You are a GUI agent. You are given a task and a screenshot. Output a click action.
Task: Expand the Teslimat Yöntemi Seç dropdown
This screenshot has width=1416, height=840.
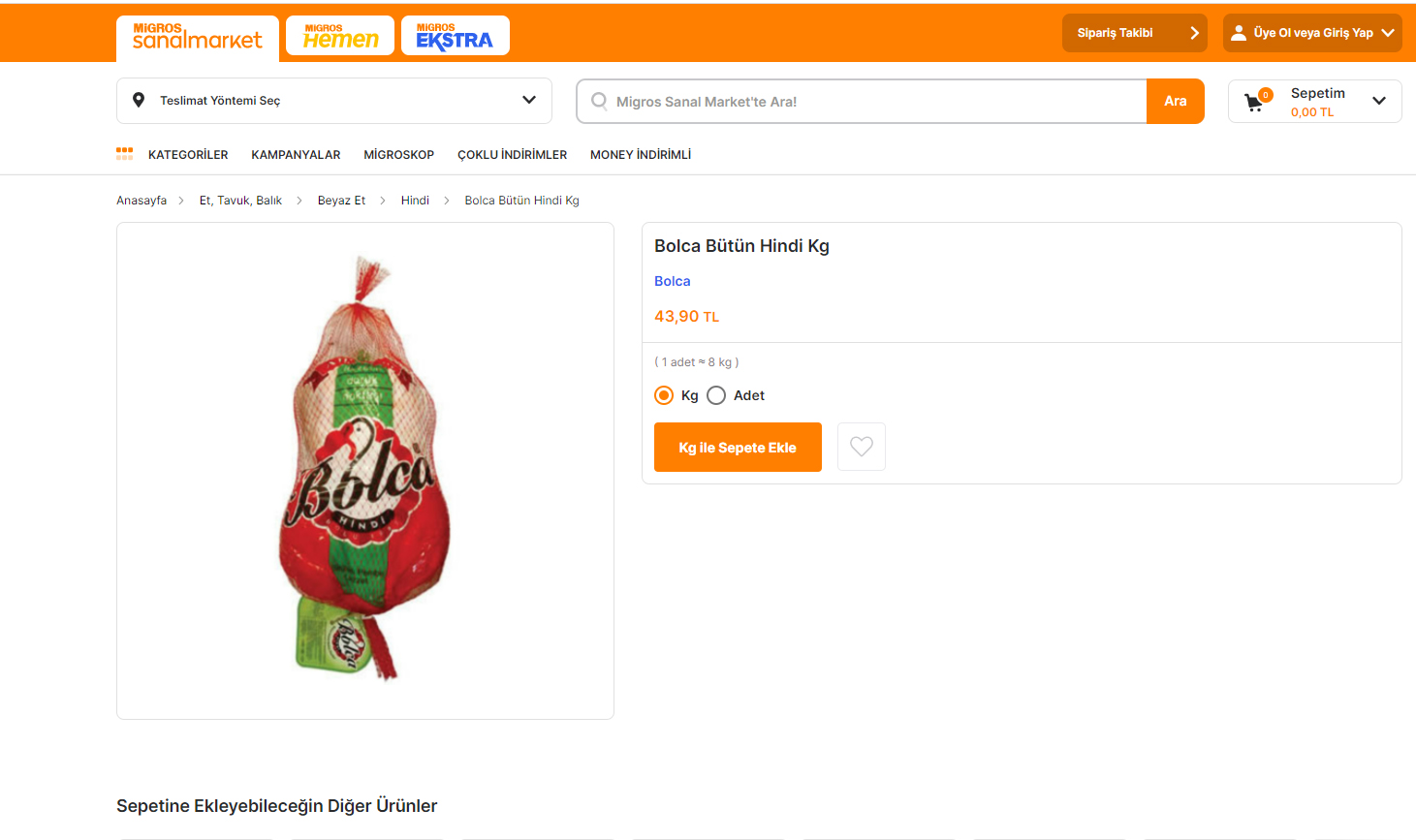529,100
